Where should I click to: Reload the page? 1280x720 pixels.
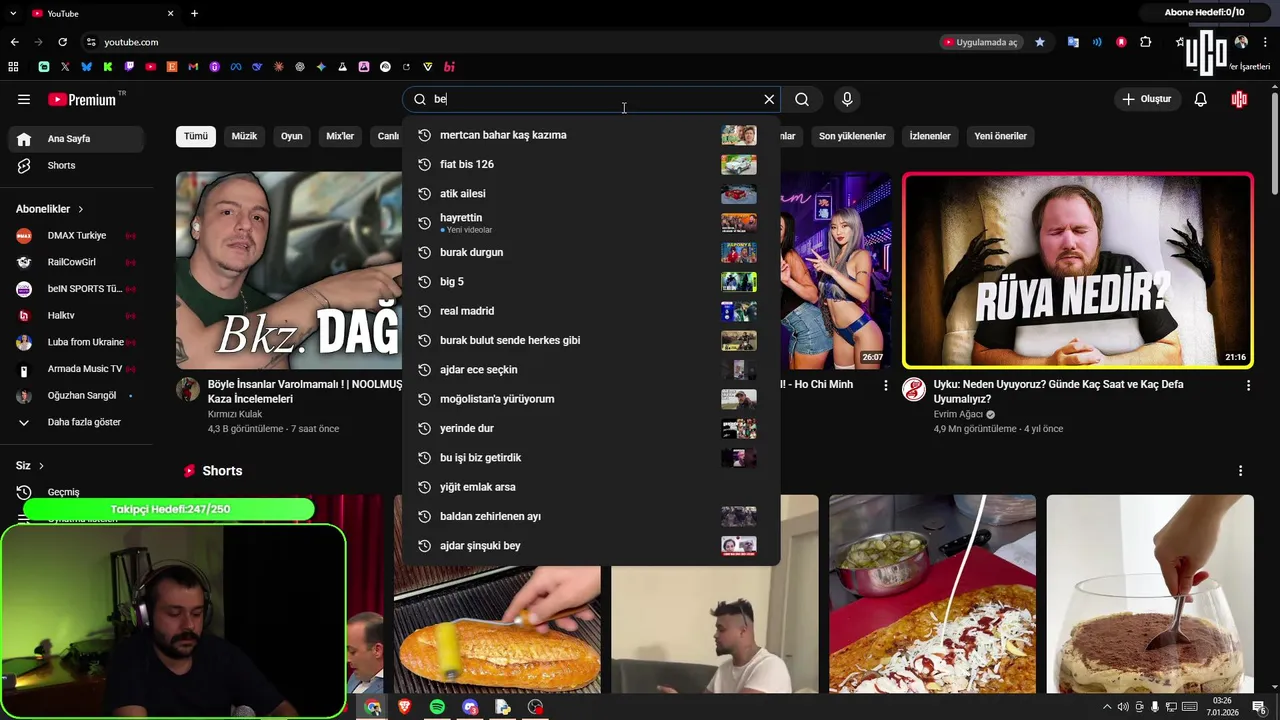point(63,42)
